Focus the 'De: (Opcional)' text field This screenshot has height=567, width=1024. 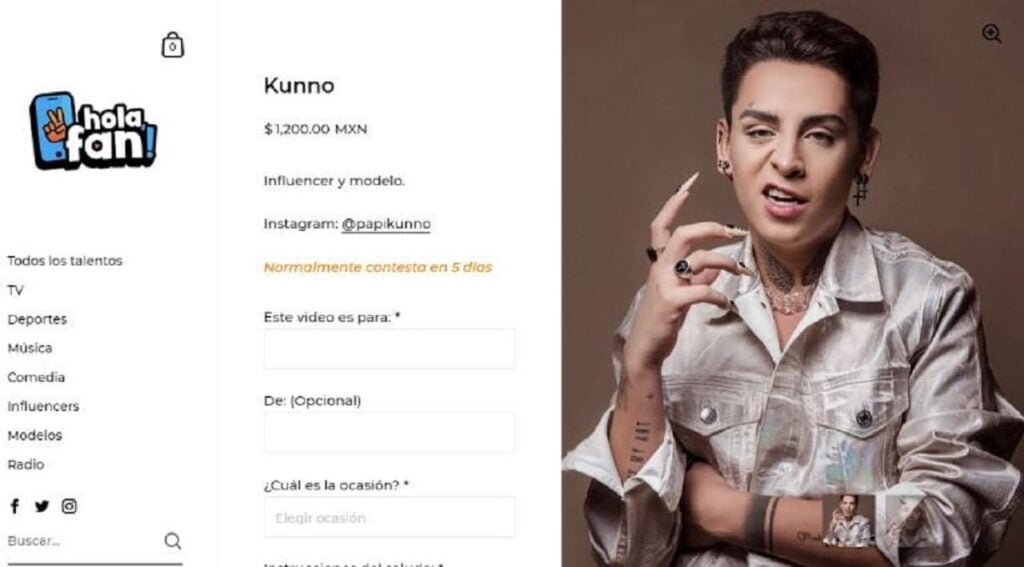coord(390,432)
